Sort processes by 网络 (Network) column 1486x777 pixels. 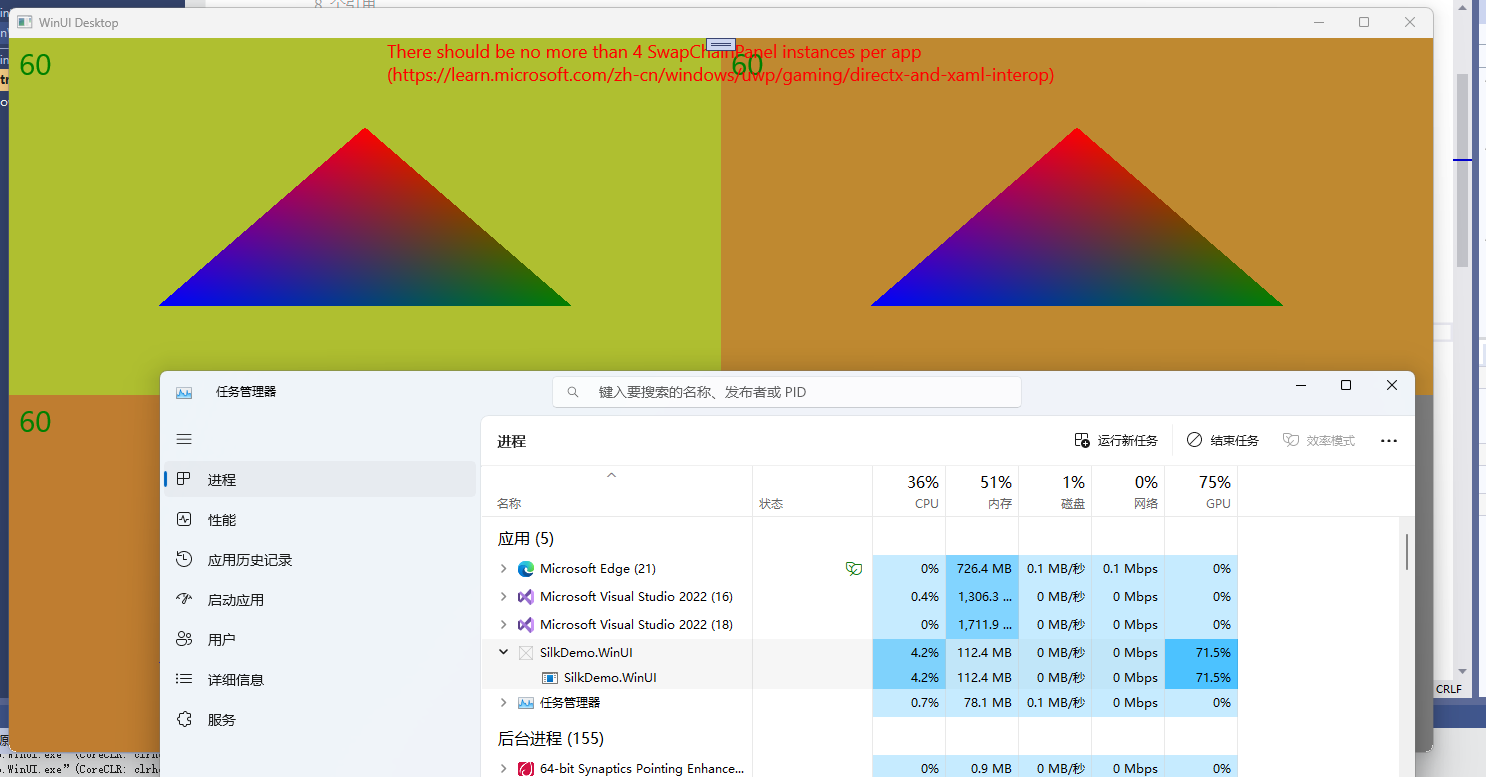pos(1128,491)
